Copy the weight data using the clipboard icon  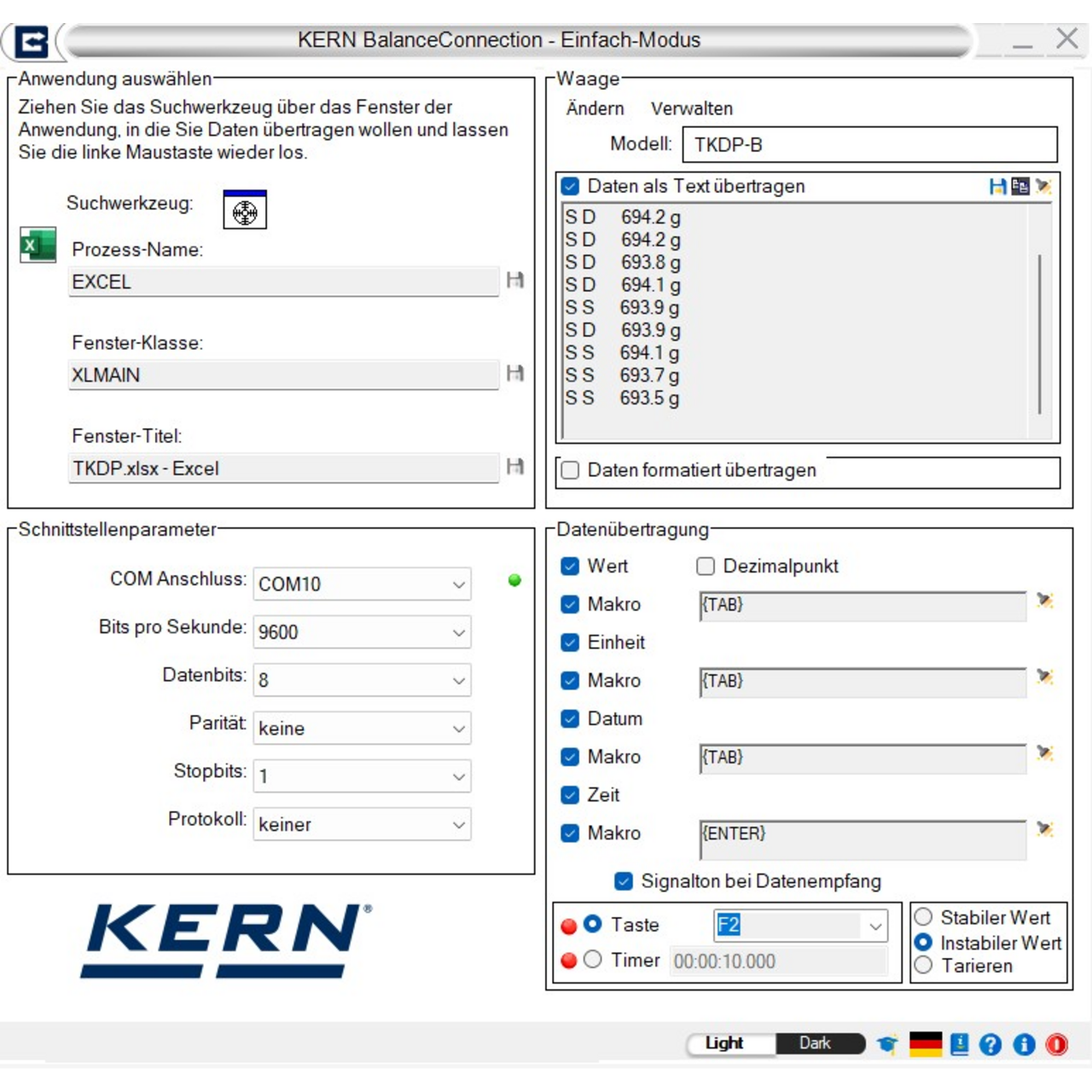(x=1019, y=186)
